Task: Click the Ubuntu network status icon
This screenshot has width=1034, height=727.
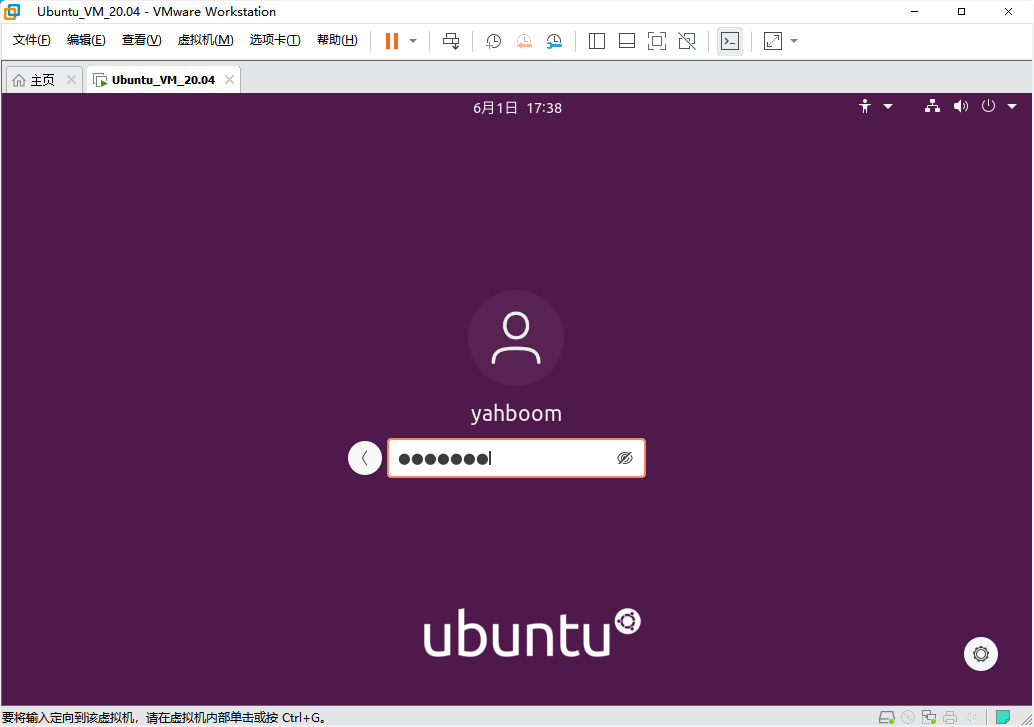Action: (932, 106)
